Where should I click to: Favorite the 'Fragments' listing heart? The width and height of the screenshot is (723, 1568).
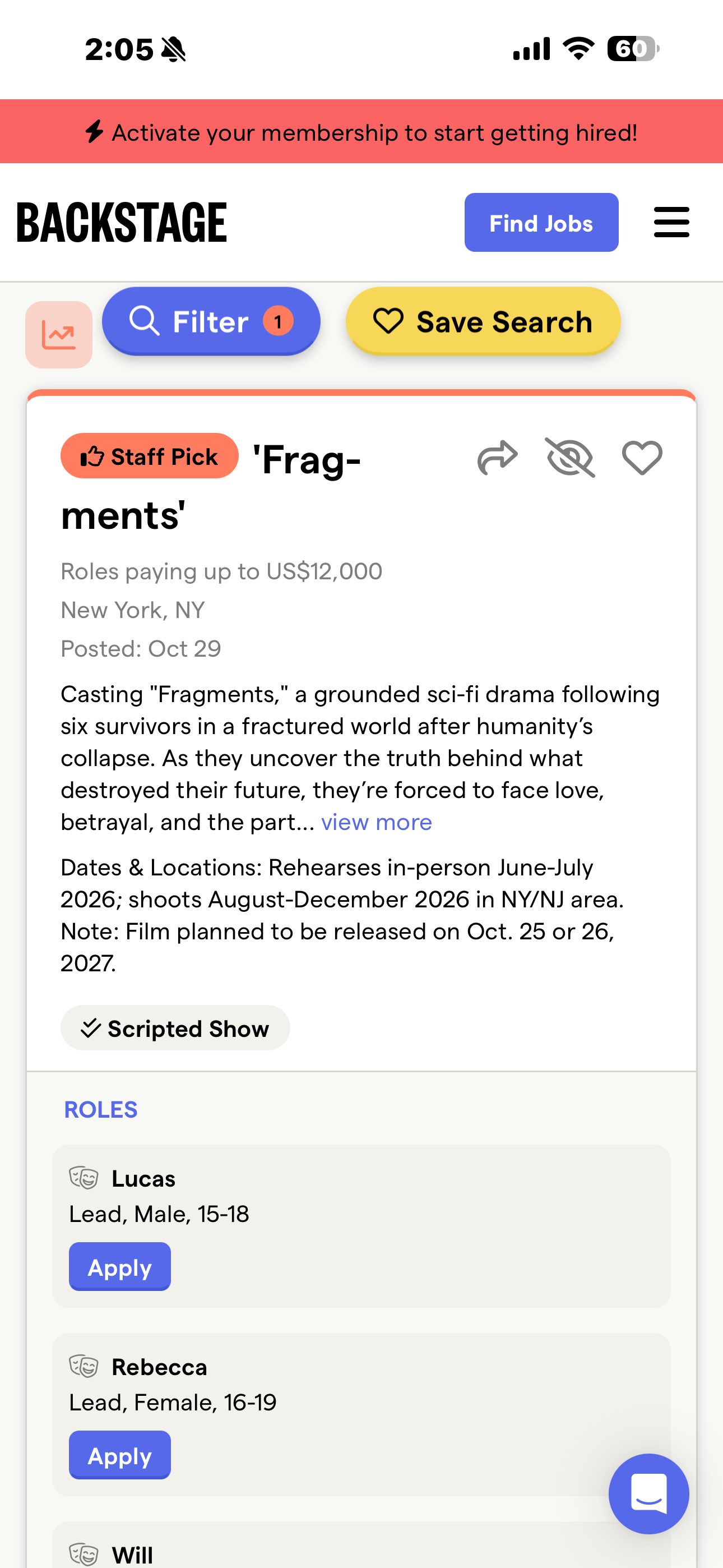[642, 458]
